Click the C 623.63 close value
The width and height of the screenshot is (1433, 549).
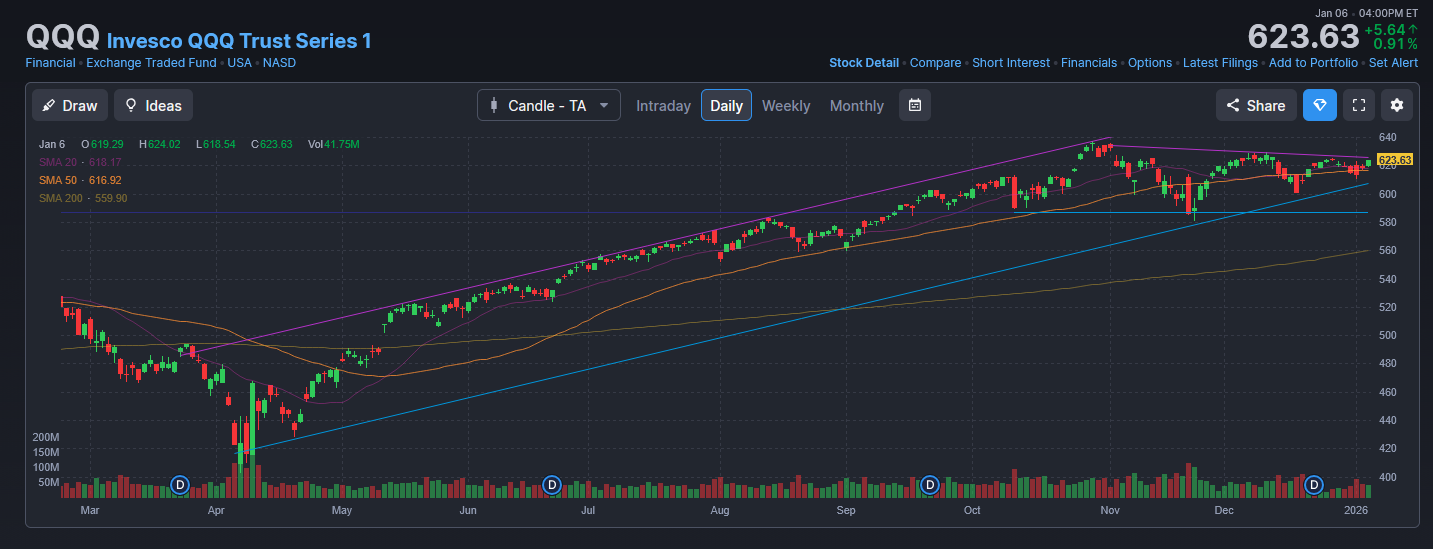(271, 144)
